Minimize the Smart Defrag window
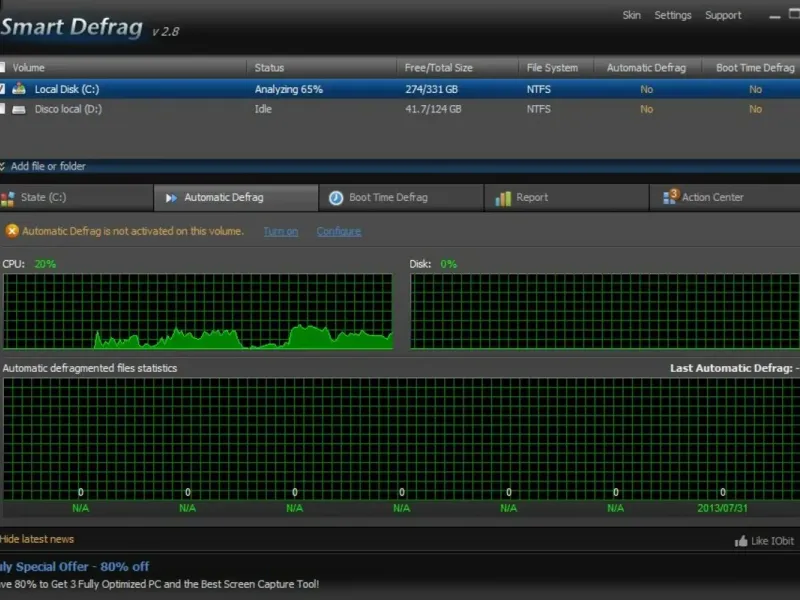This screenshot has width=800, height=600. 774,16
